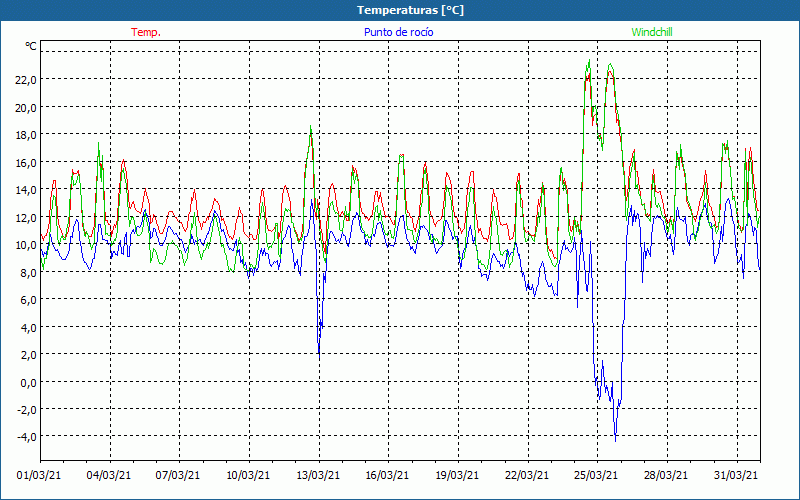Click the 25/03/21 date label

coord(596,475)
